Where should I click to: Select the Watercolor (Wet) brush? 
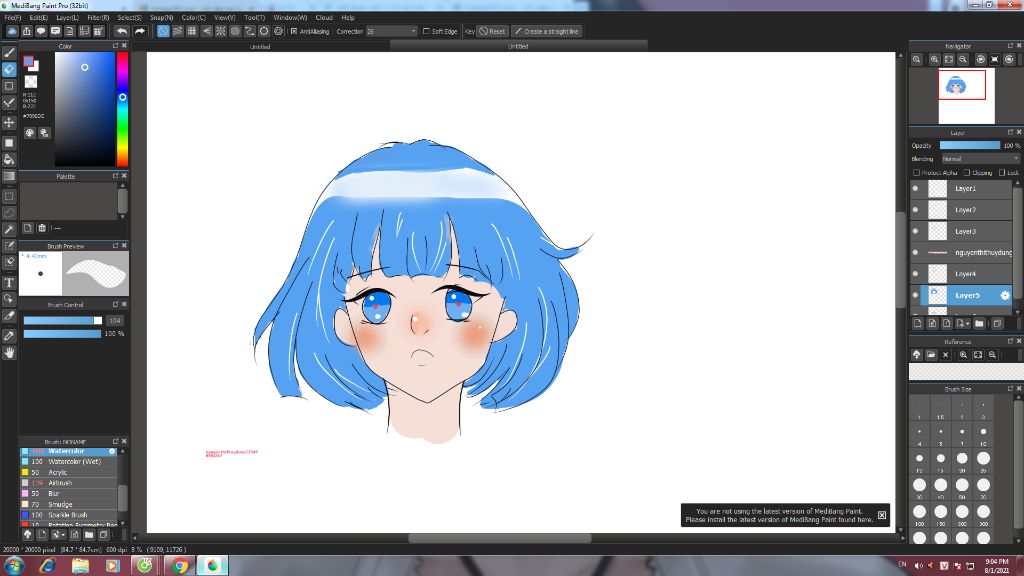69,462
